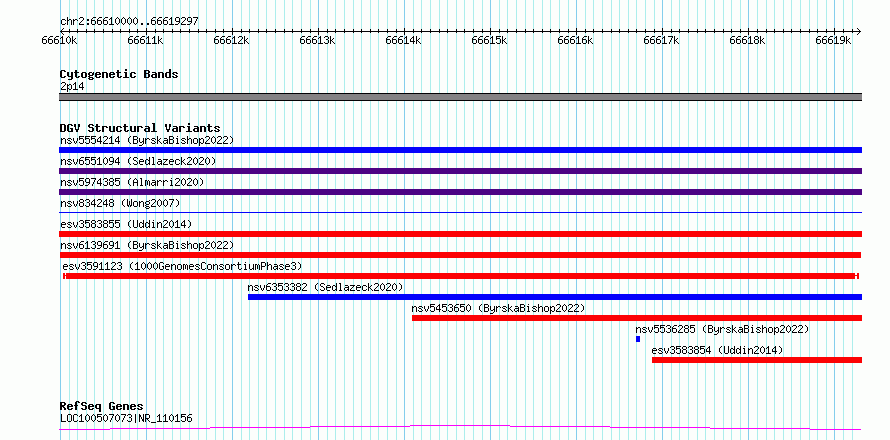Open the nsv6551094 (Sedlazeck2020) label
Viewport: 890px width, 440px height.
coord(138,161)
